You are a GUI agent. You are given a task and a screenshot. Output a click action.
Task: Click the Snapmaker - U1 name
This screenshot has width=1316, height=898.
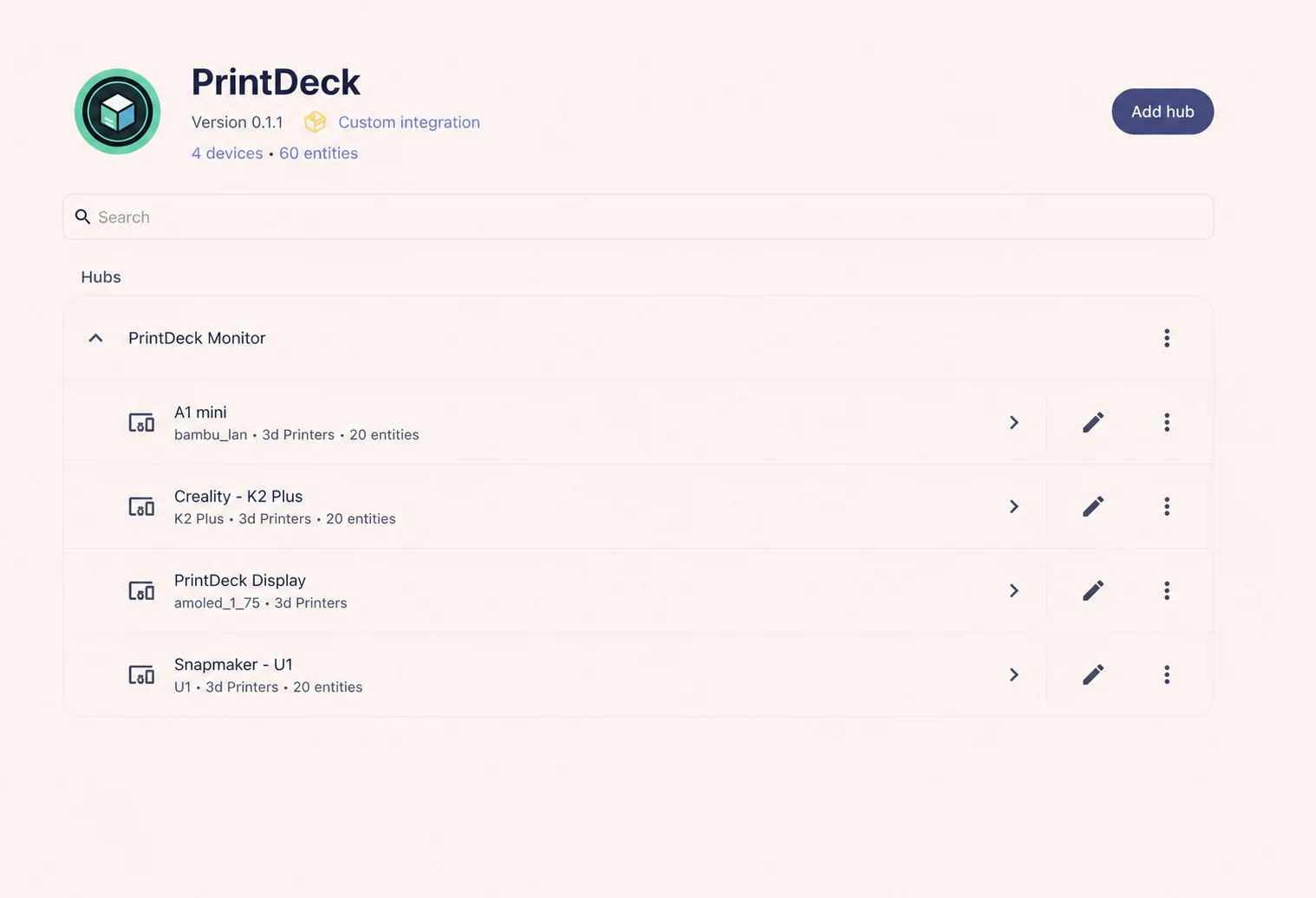233,665
